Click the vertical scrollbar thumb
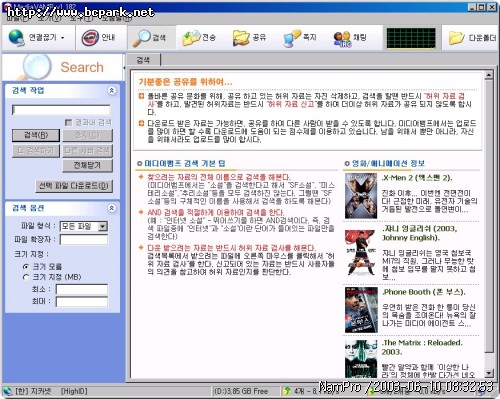Viewport: 500px width, 399px height. [488, 215]
